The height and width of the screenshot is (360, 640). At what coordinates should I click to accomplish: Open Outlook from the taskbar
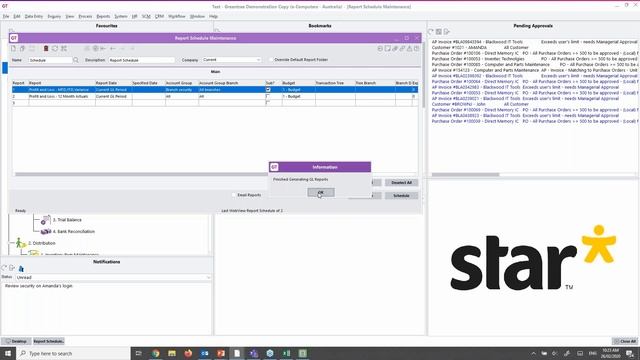(204, 353)
